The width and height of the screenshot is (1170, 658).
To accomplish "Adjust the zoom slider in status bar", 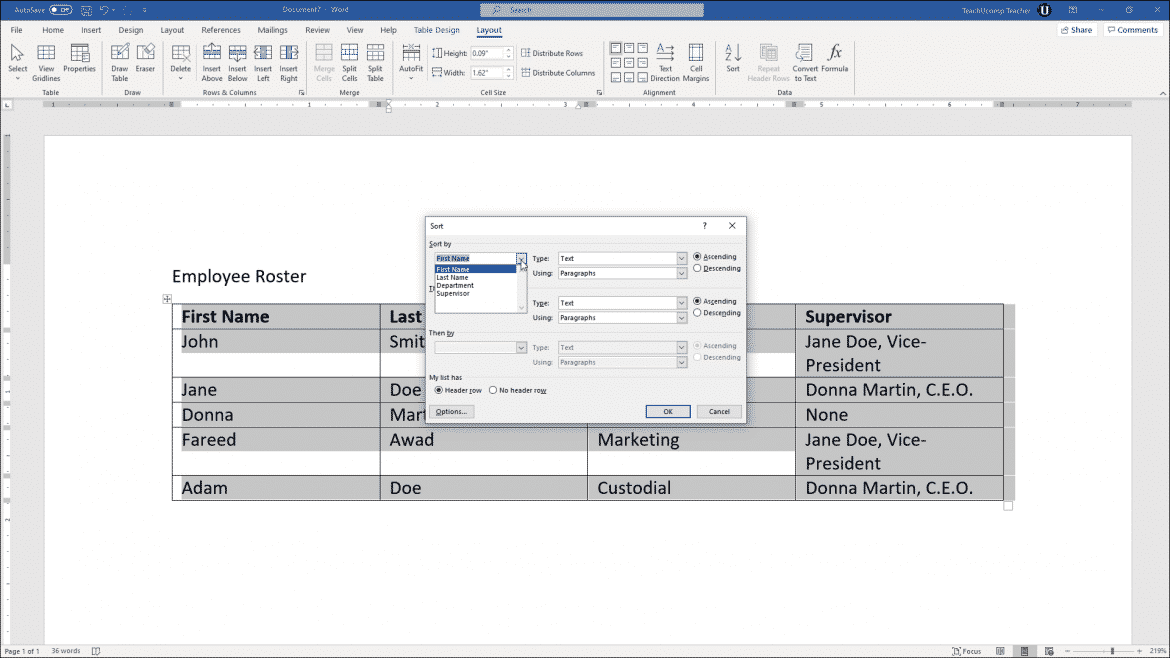I will (x=1111, y=651).
